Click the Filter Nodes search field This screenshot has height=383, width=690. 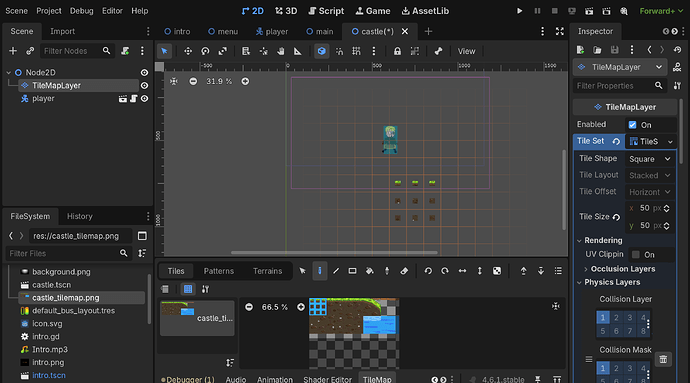(77, 51)
